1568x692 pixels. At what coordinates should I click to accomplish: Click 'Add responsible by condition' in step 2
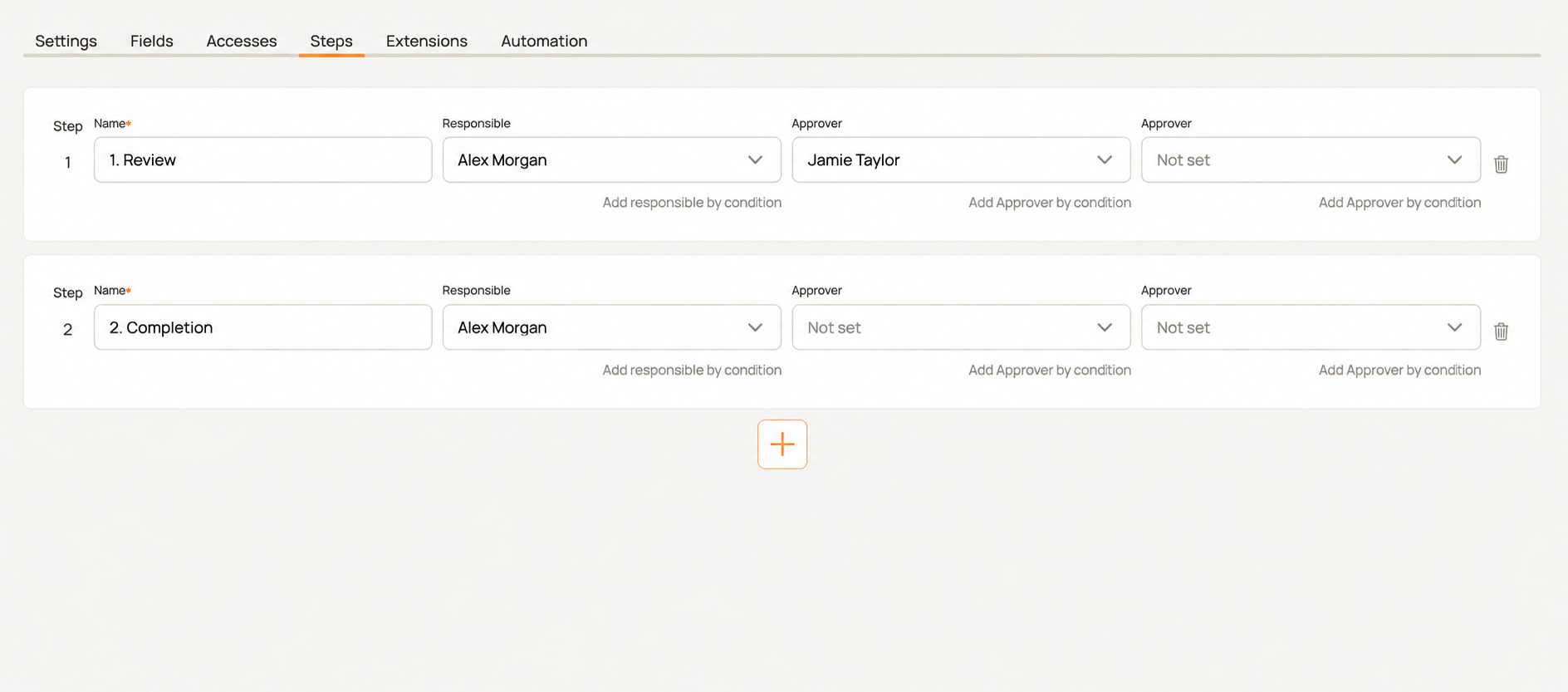pyautogui.click(x=692, y=371)
